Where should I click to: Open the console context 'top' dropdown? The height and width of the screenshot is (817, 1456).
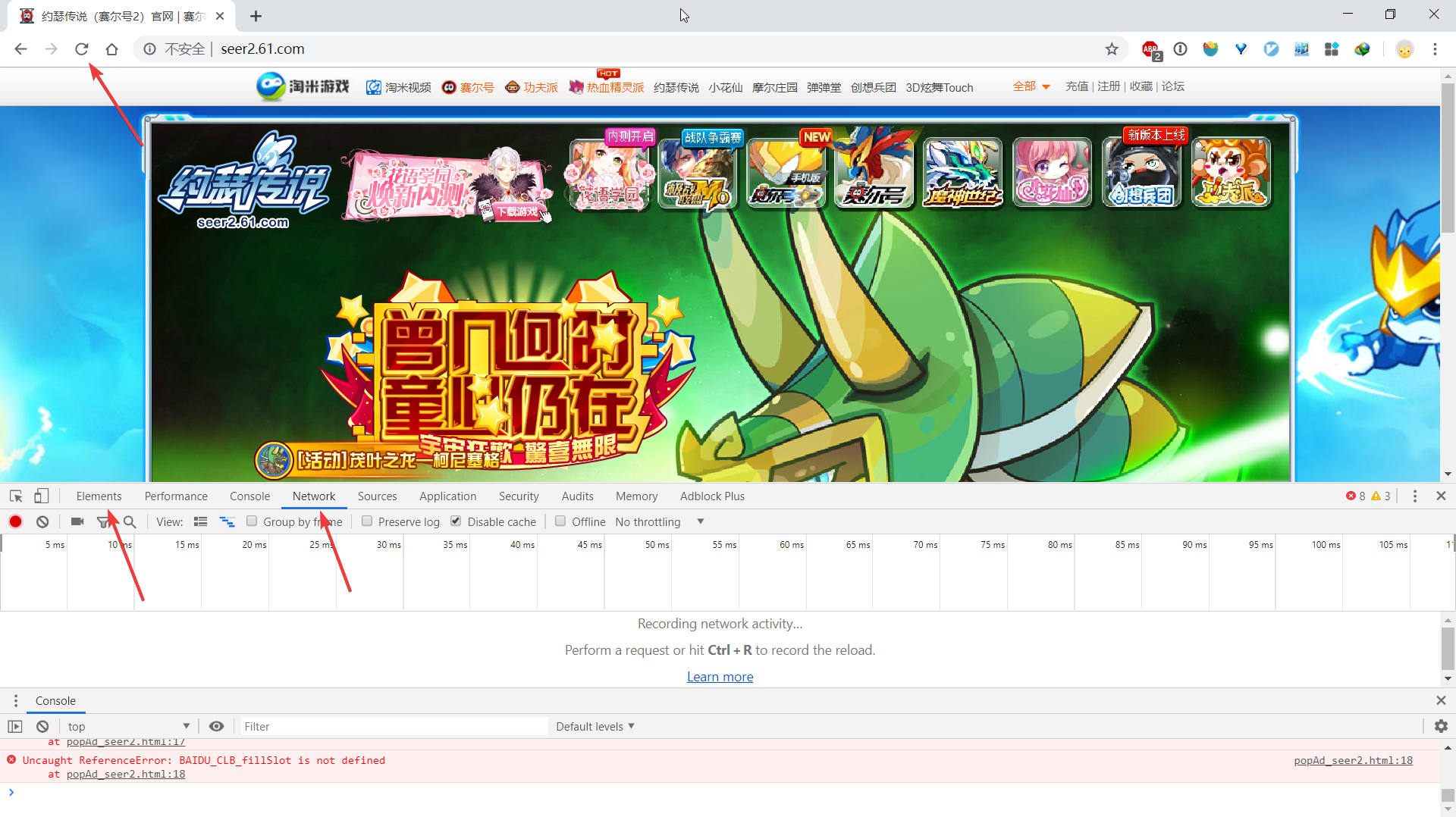click(x=128, y=726)
